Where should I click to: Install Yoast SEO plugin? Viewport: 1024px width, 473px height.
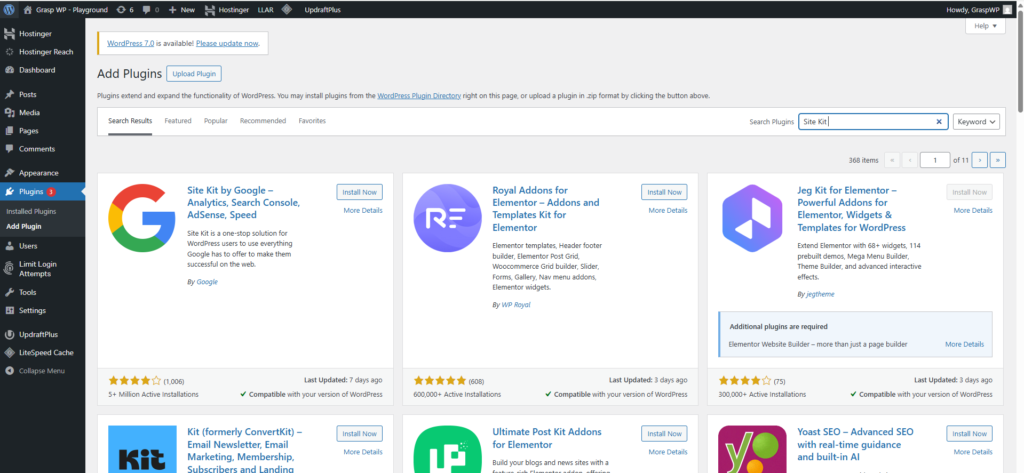pyautogui.click(x=970, y=434)
